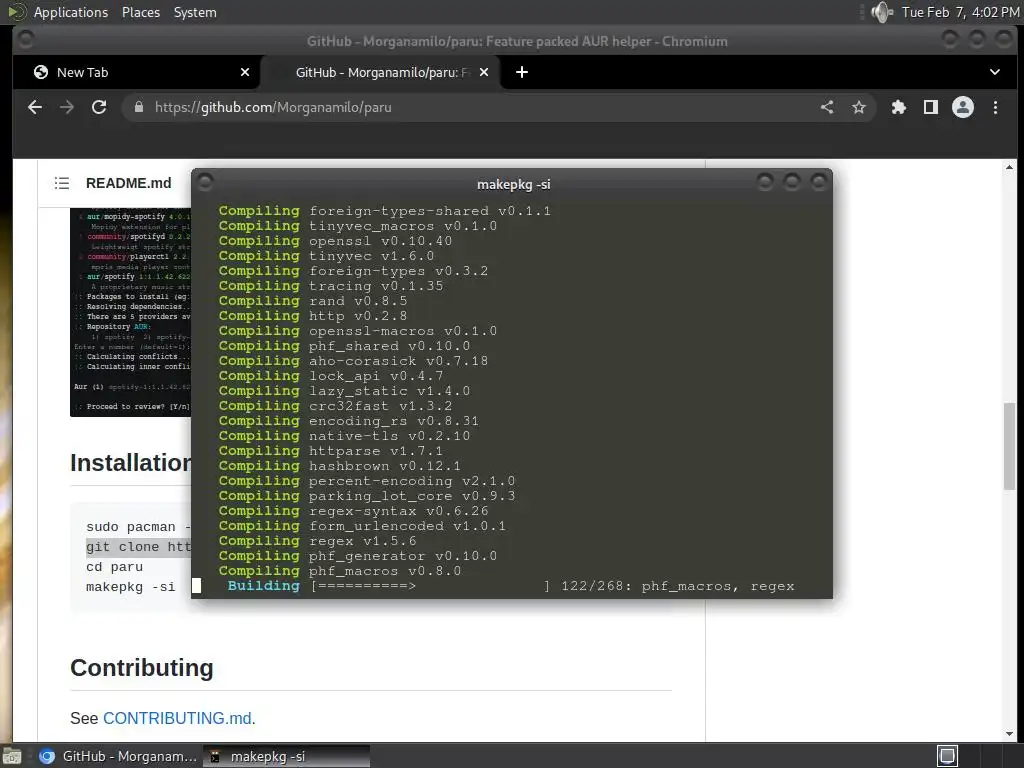1024x768 pixels.
Task: Open the System menu
Action: click(195, 12)
